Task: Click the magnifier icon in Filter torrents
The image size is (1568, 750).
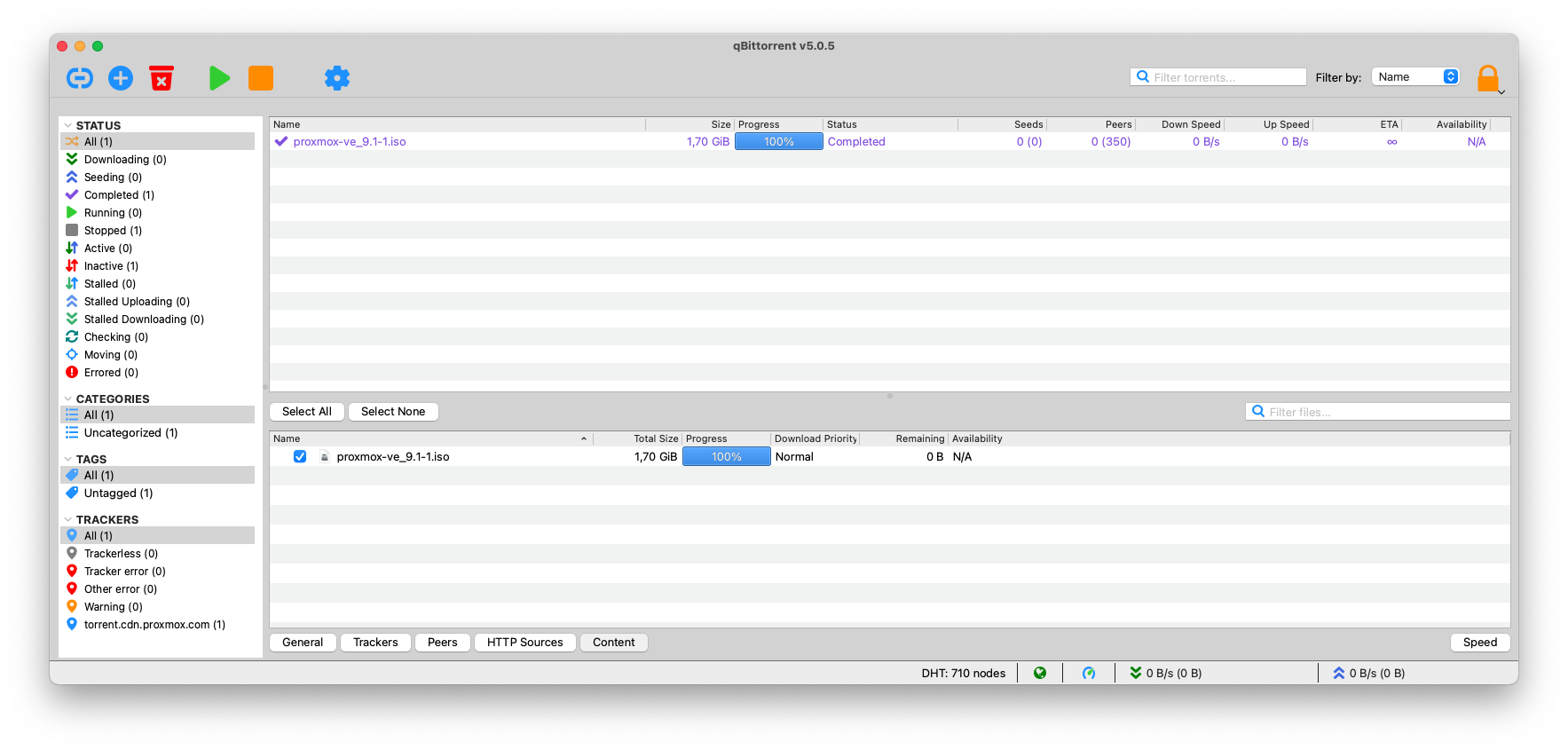Action: point(1143,77)
